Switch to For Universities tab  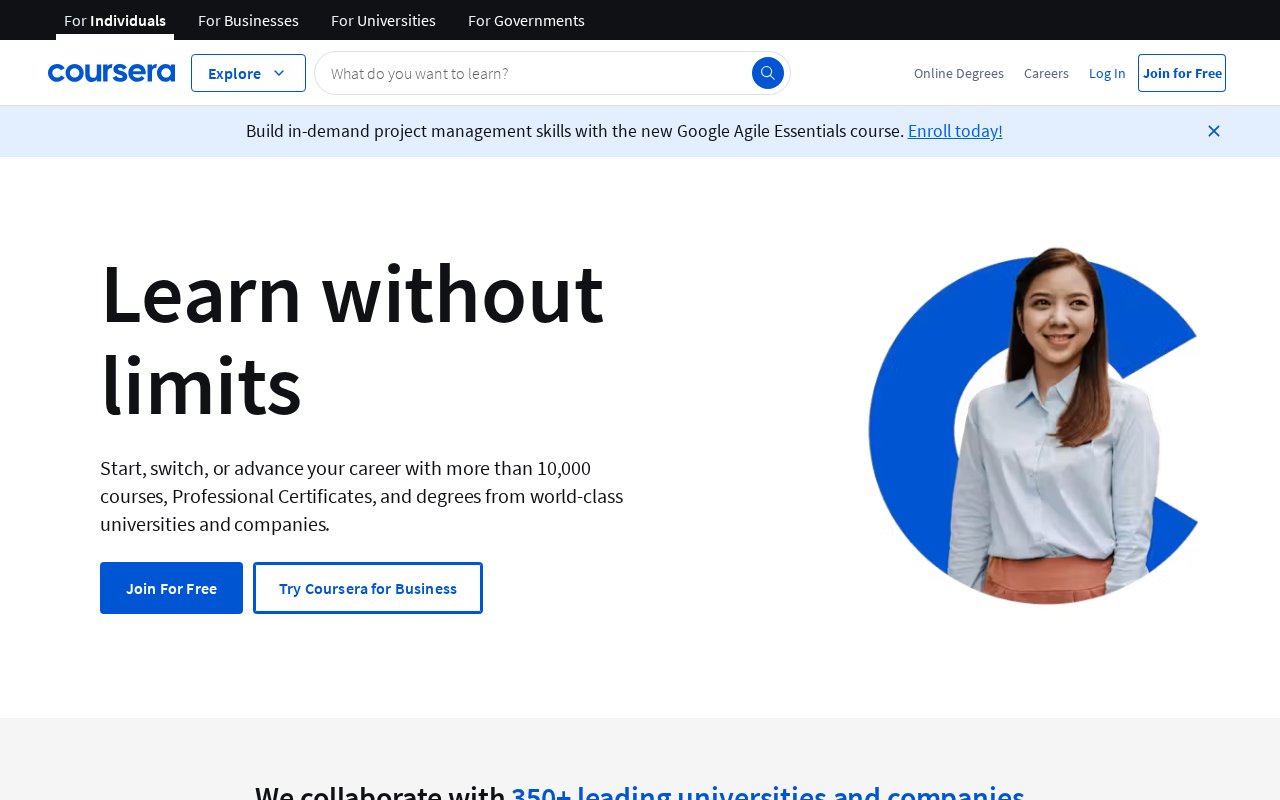click(383, 20)
